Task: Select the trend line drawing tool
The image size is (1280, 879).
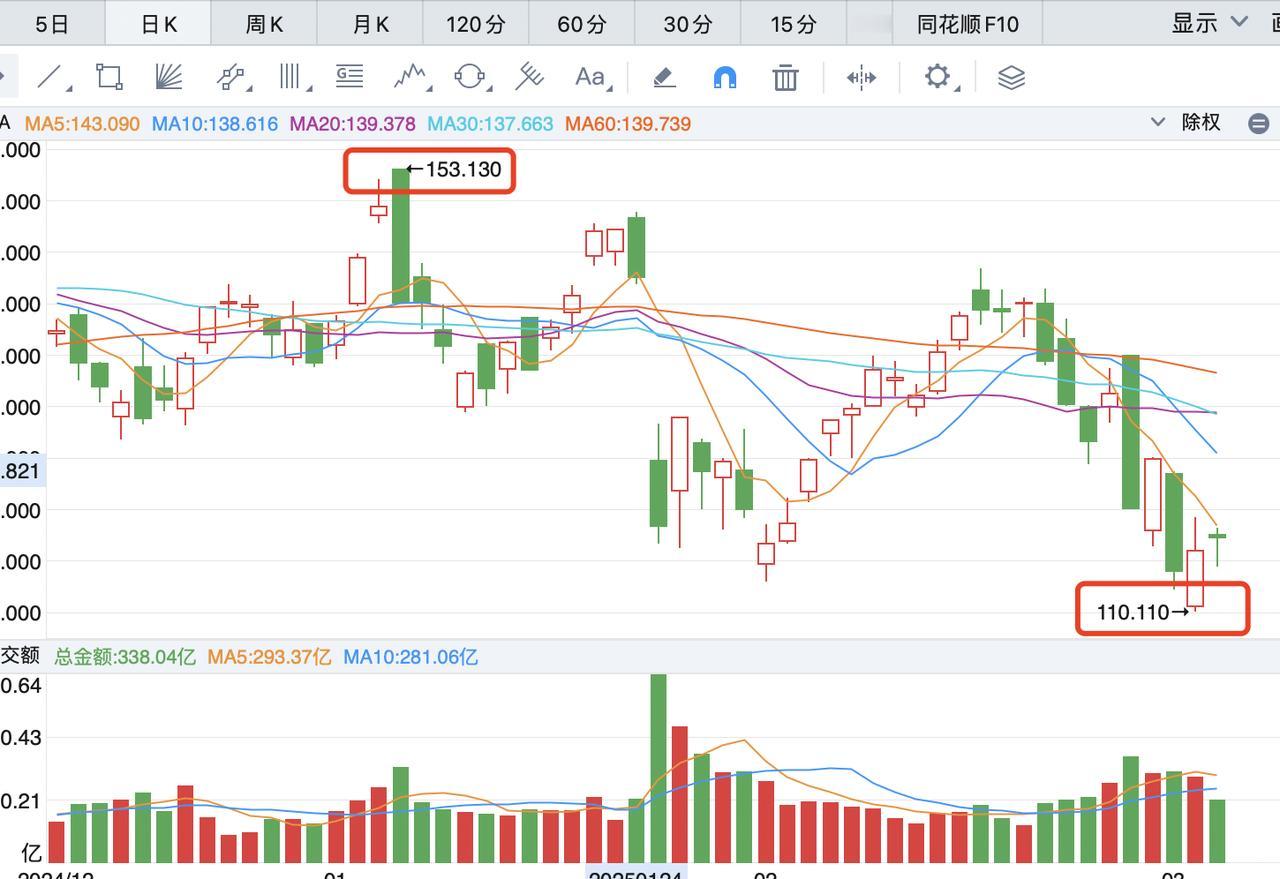Action: pos(50,77)
